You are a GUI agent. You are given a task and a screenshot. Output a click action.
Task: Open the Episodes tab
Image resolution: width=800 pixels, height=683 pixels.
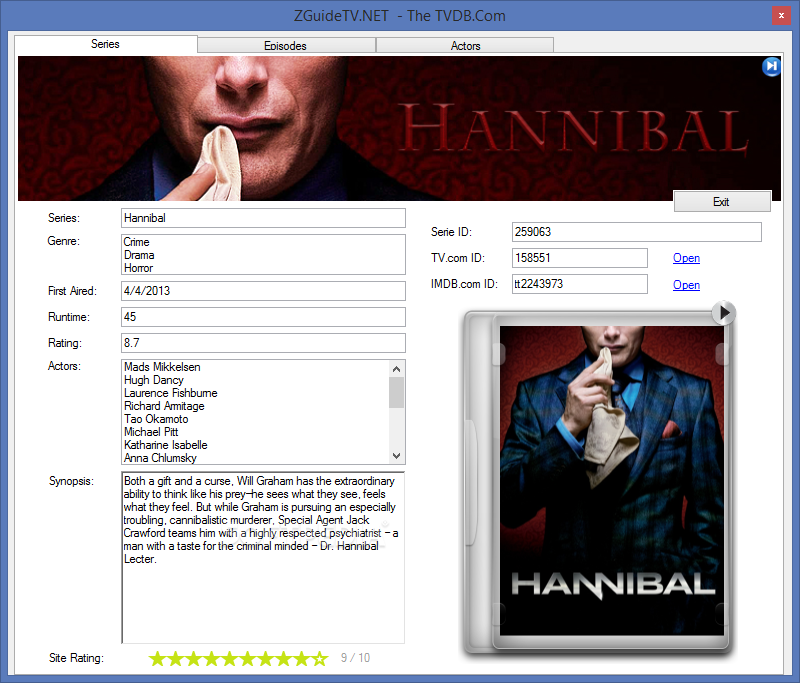286,45
